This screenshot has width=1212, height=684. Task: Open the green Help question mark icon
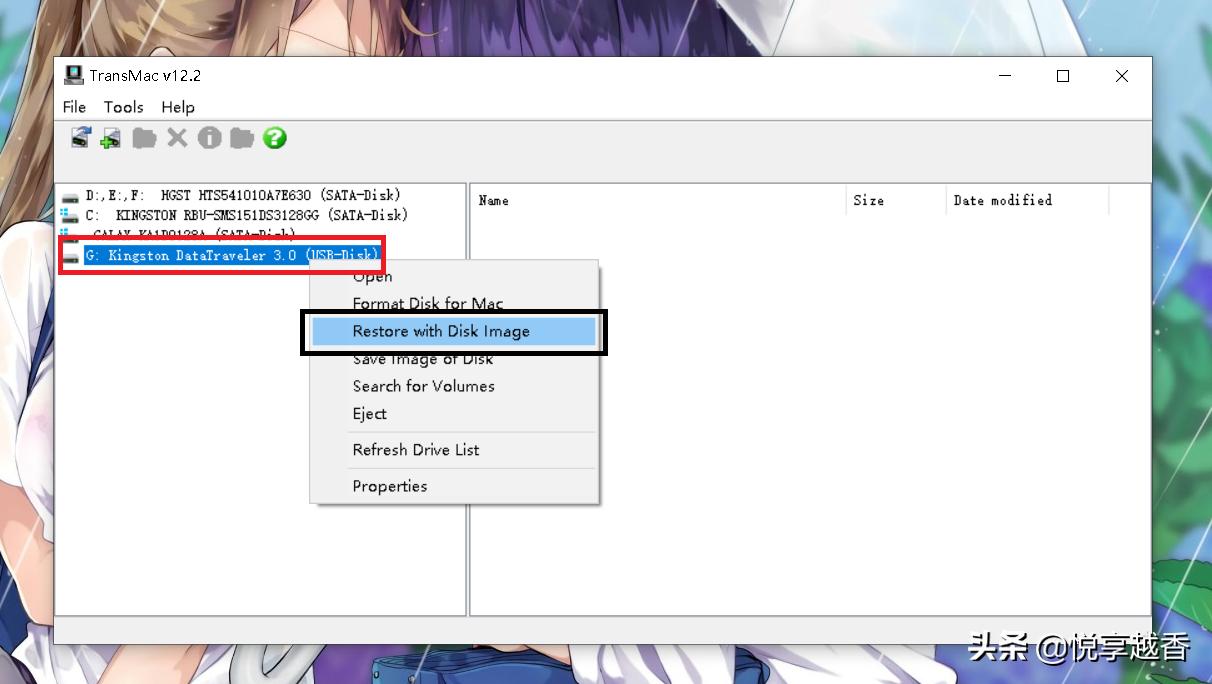[273, 138]
